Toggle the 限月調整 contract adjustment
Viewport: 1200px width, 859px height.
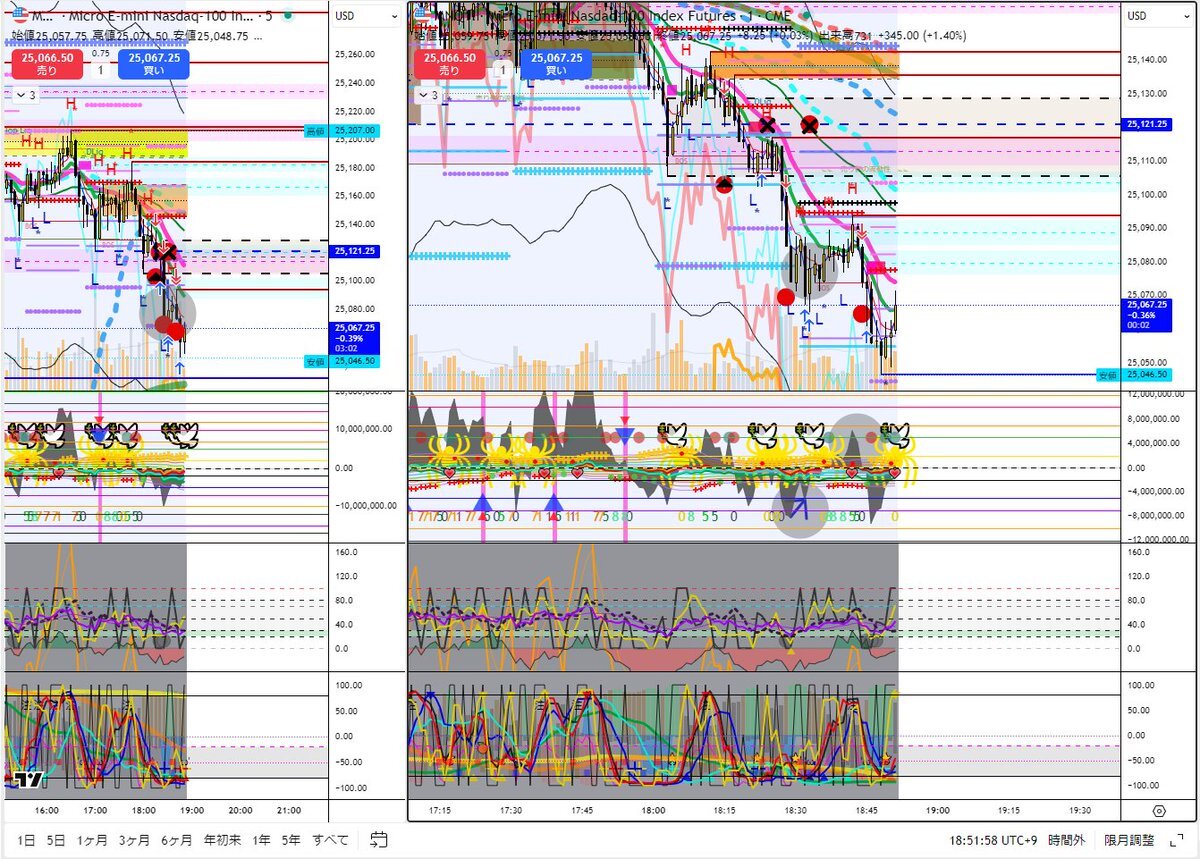(1128, 840)
